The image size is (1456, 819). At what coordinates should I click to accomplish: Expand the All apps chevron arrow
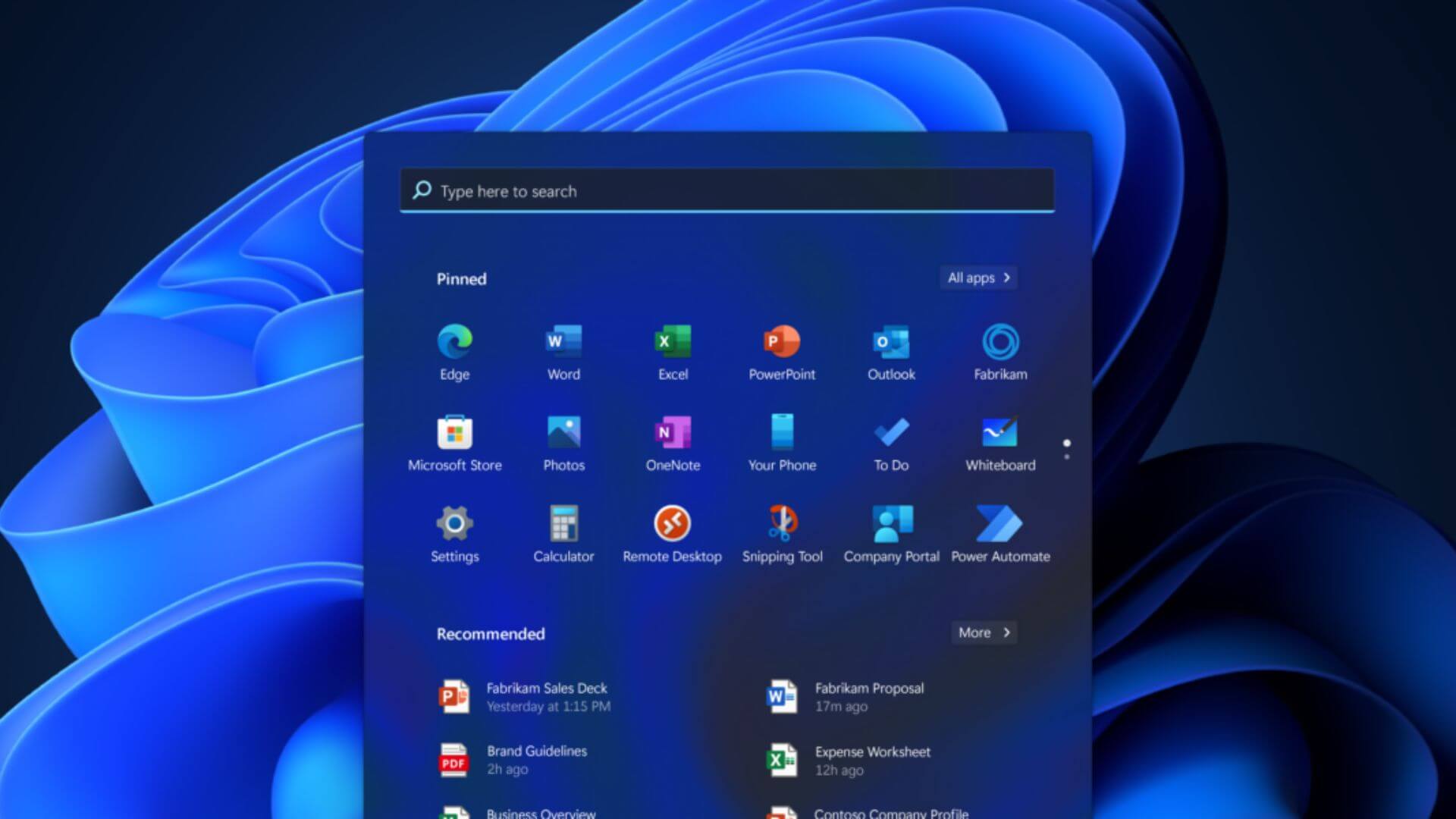[1007, 278]
